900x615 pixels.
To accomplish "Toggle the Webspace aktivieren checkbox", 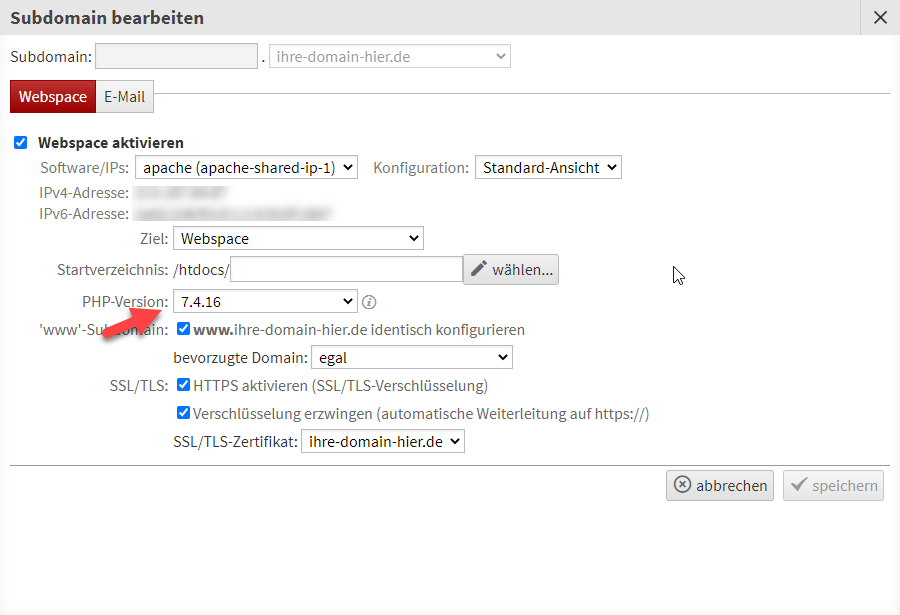I will [x=20, y=143].
